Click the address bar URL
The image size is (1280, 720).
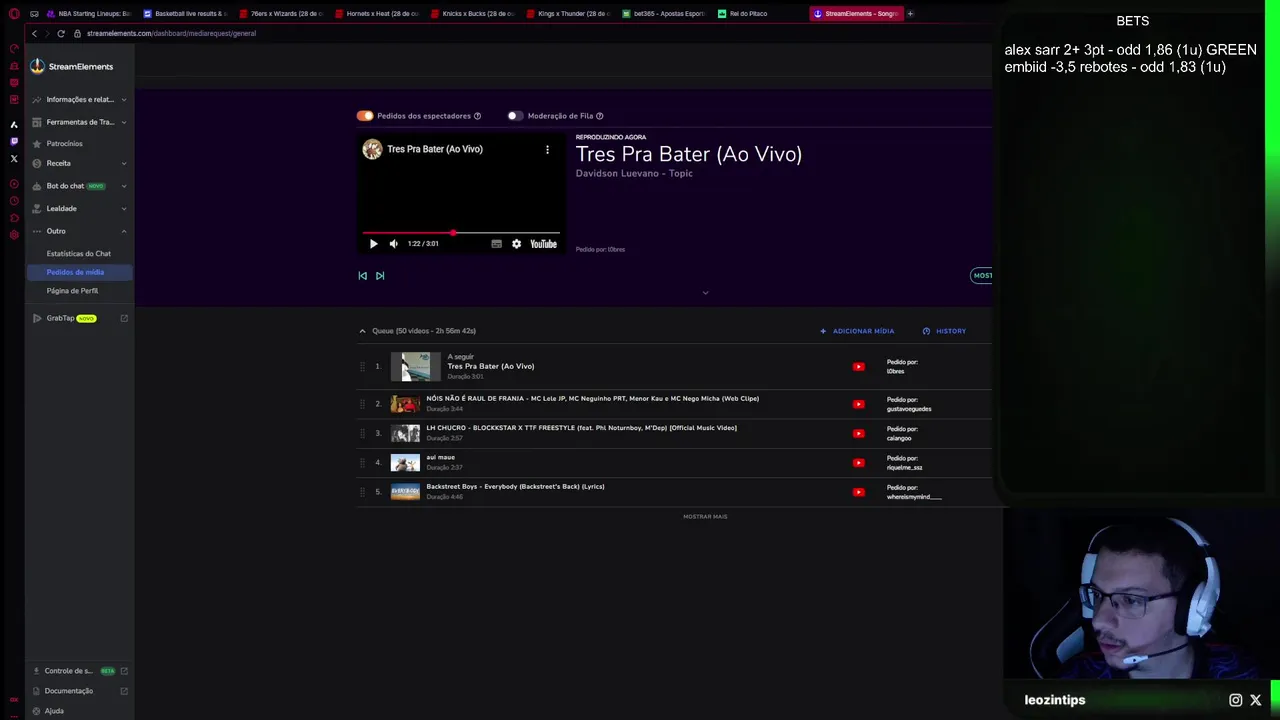171,34
